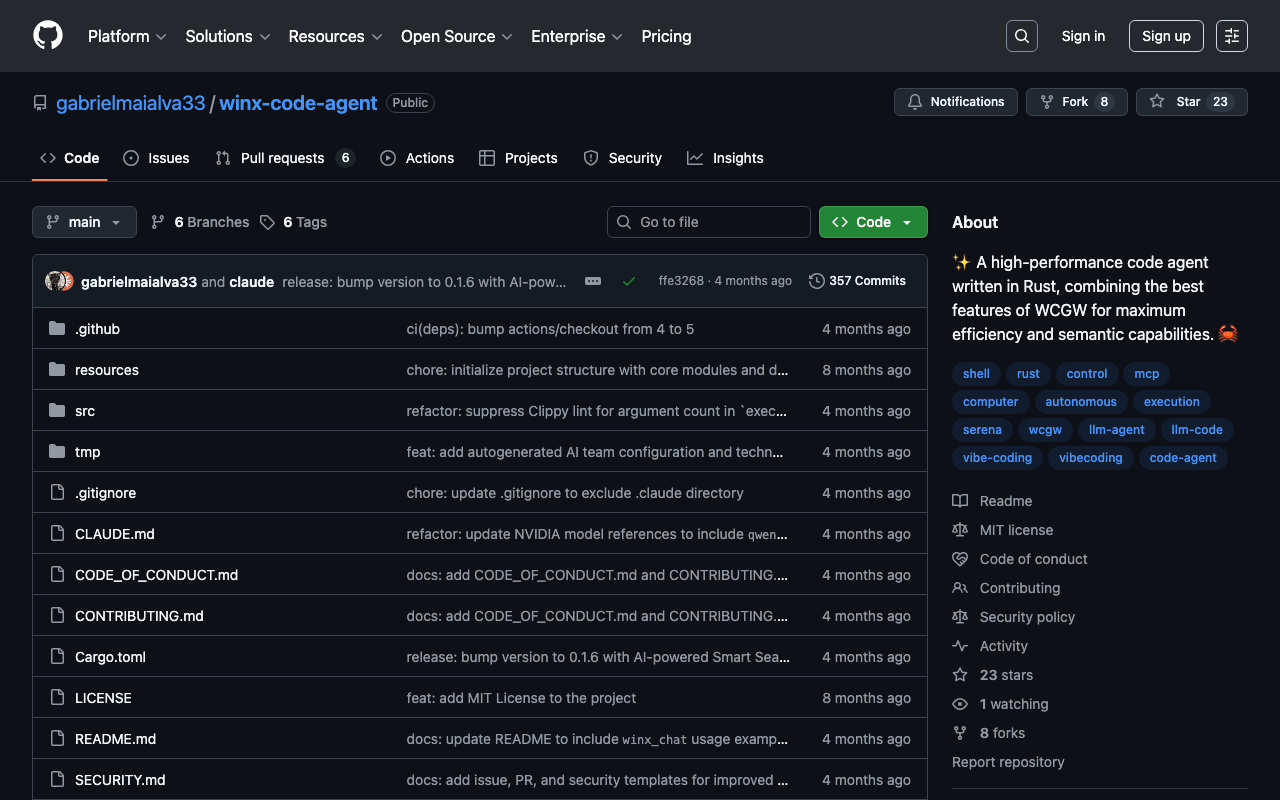Expand the Platform menu
This screenshot has width=1280, height=800.
pos(127,36)
